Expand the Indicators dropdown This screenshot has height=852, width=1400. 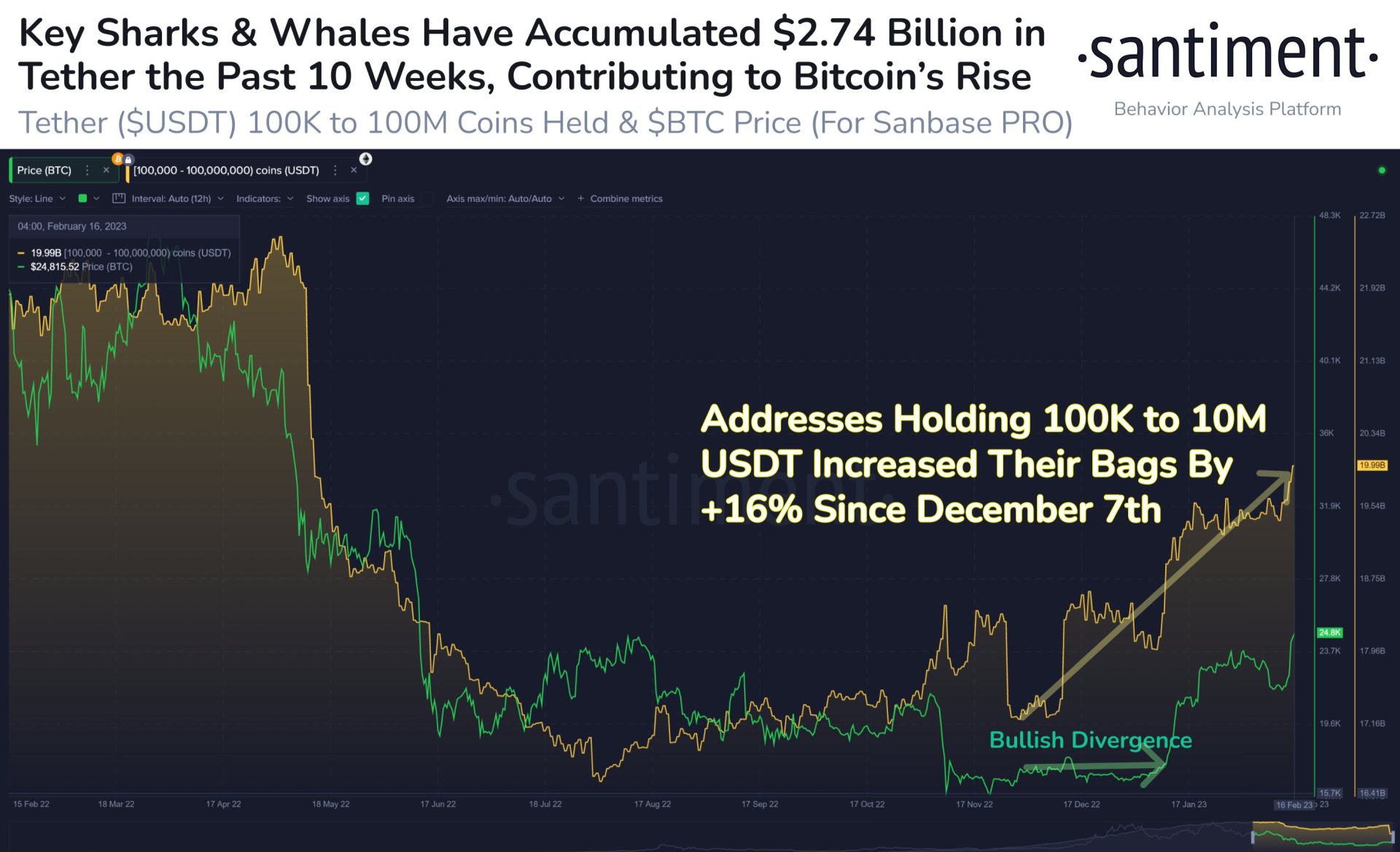265,198
